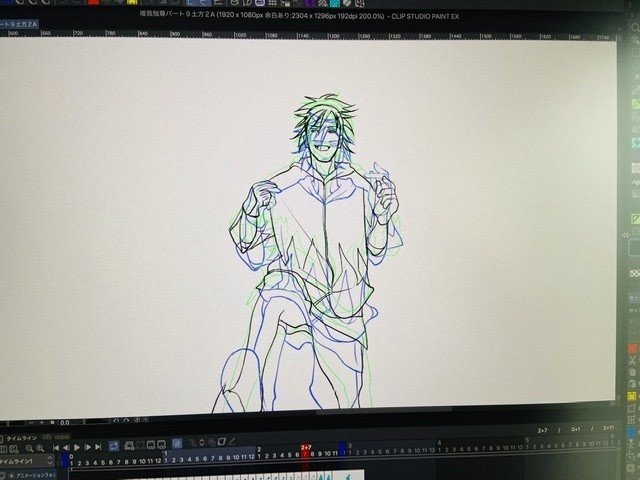Click the purple icon in top command bar

[x=310, y=3]
